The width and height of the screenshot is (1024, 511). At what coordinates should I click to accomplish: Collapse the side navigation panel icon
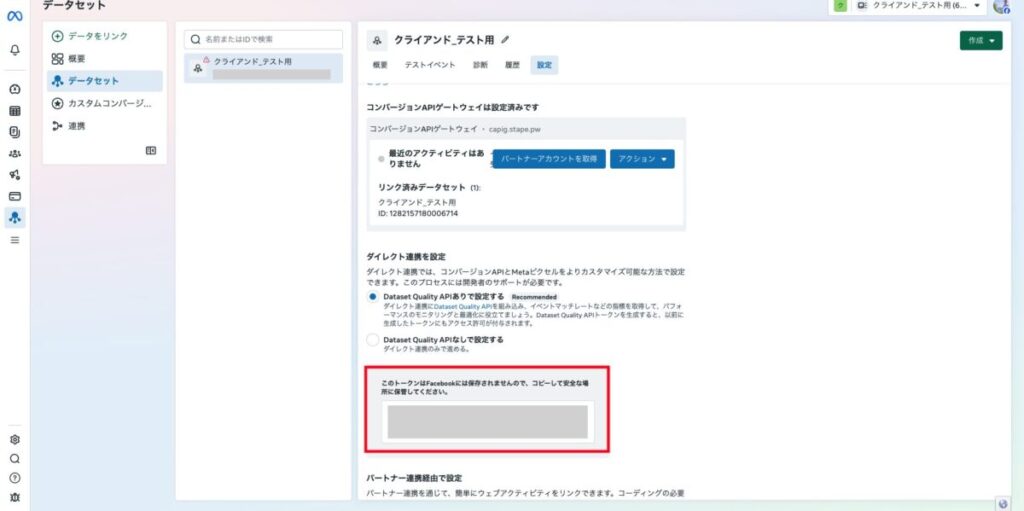pyautogui.click(x=151, y=150)
